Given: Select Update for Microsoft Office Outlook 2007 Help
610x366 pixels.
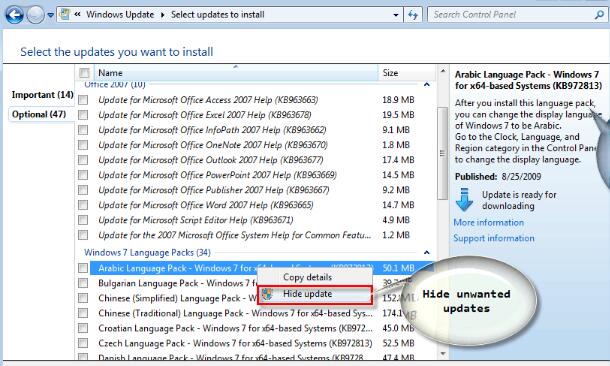Looking at the screenshot, I should pos(210,160).
